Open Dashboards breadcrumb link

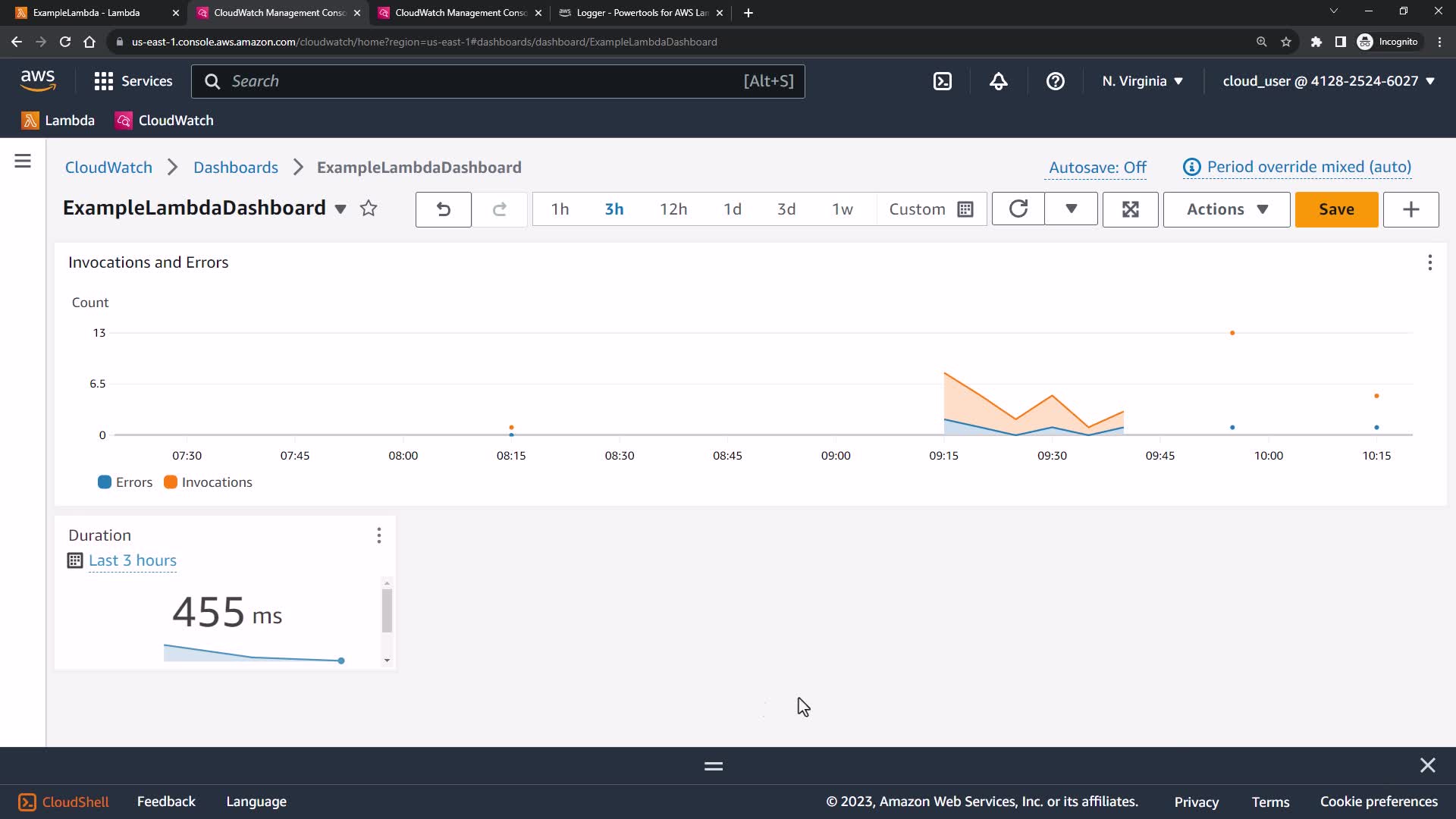pyautogui.click(x=235, y=168)
